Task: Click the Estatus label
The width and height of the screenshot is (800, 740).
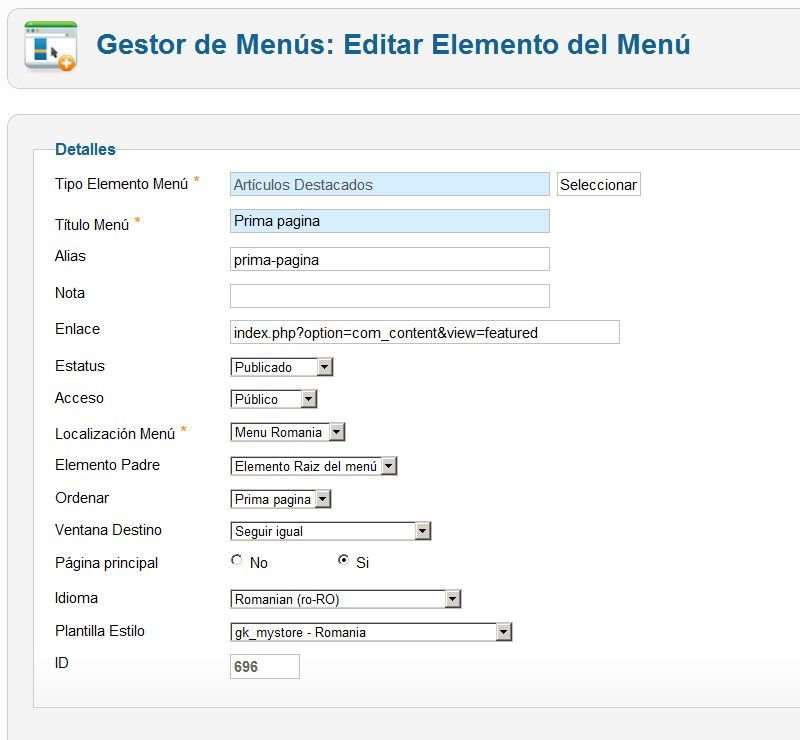Action: [x=80, y=366]
